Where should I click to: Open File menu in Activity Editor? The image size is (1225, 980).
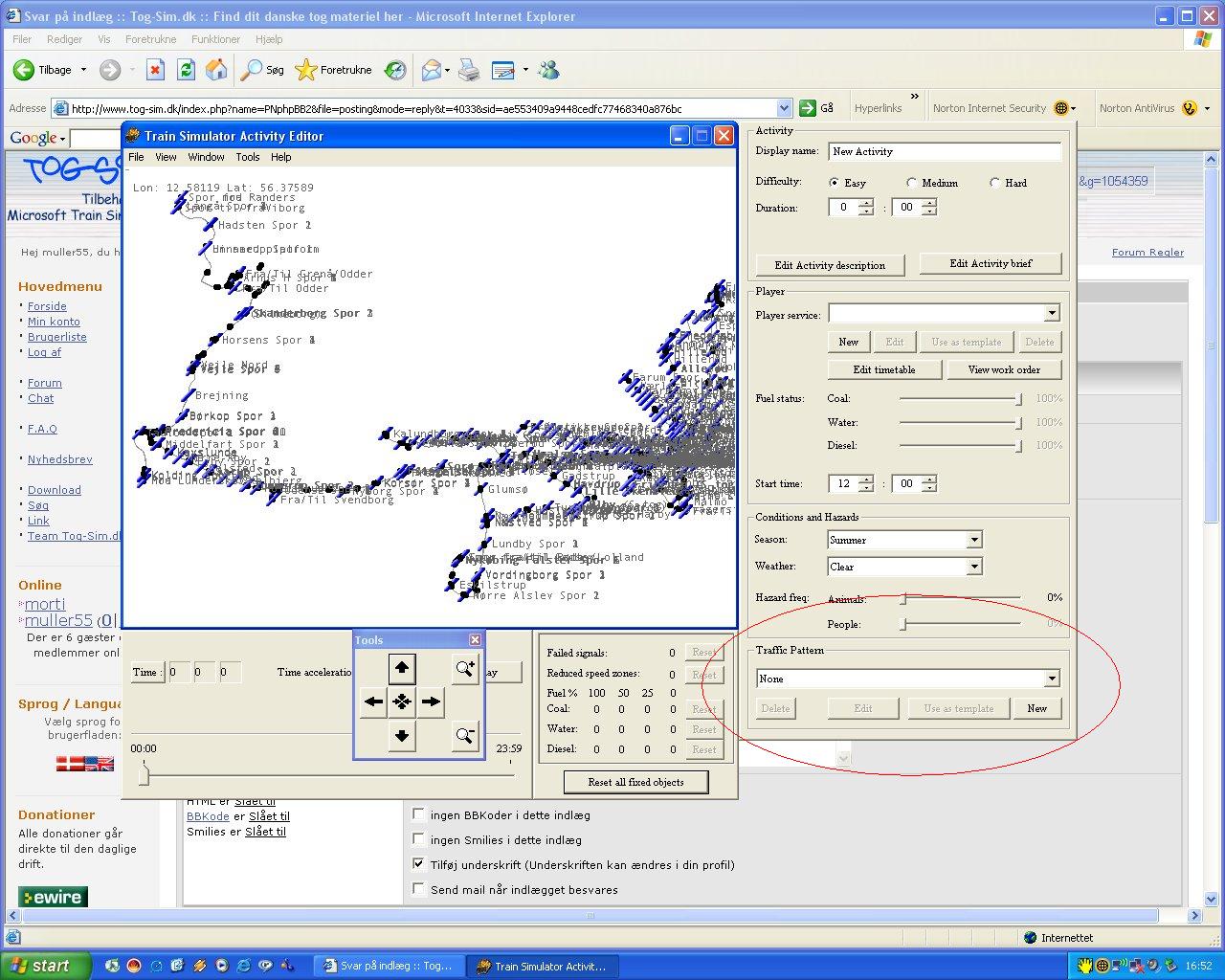coord(136,157)
